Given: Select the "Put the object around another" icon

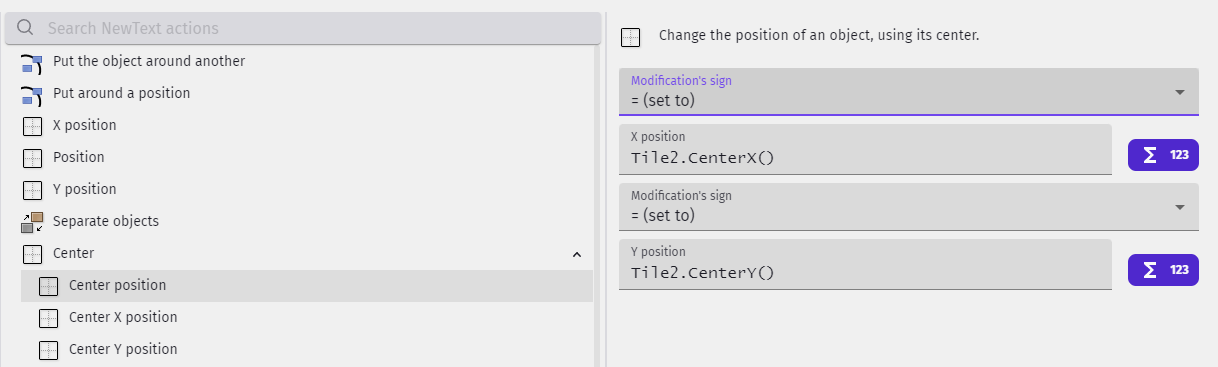Looking at the screenshot, I should click(32, 62).
